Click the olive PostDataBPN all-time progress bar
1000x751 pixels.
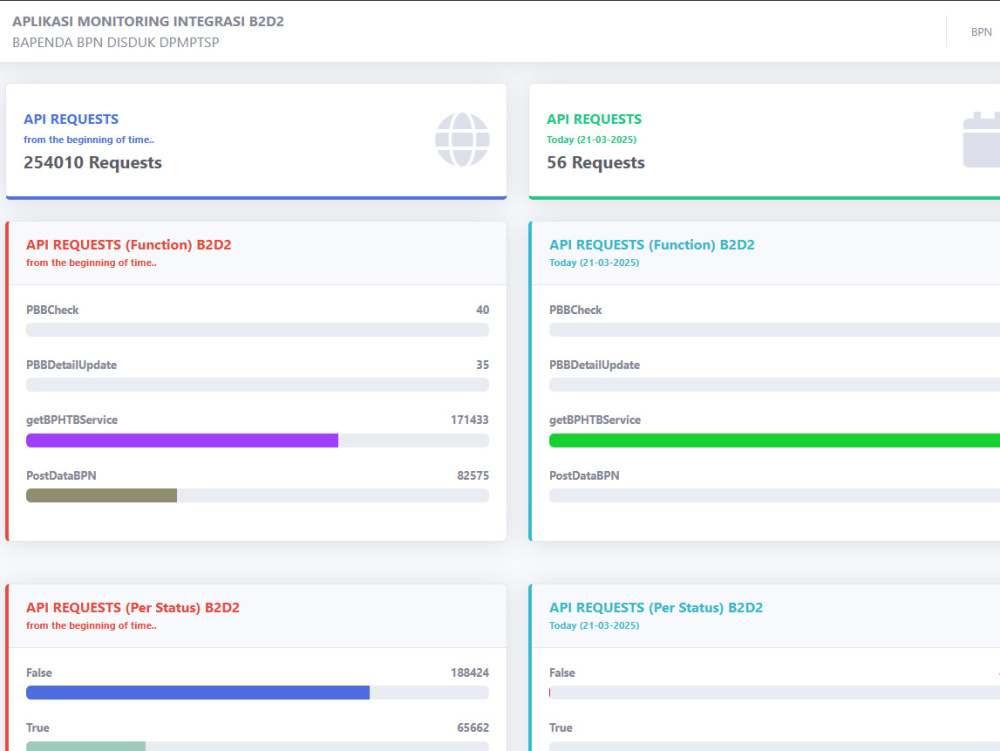101,495
